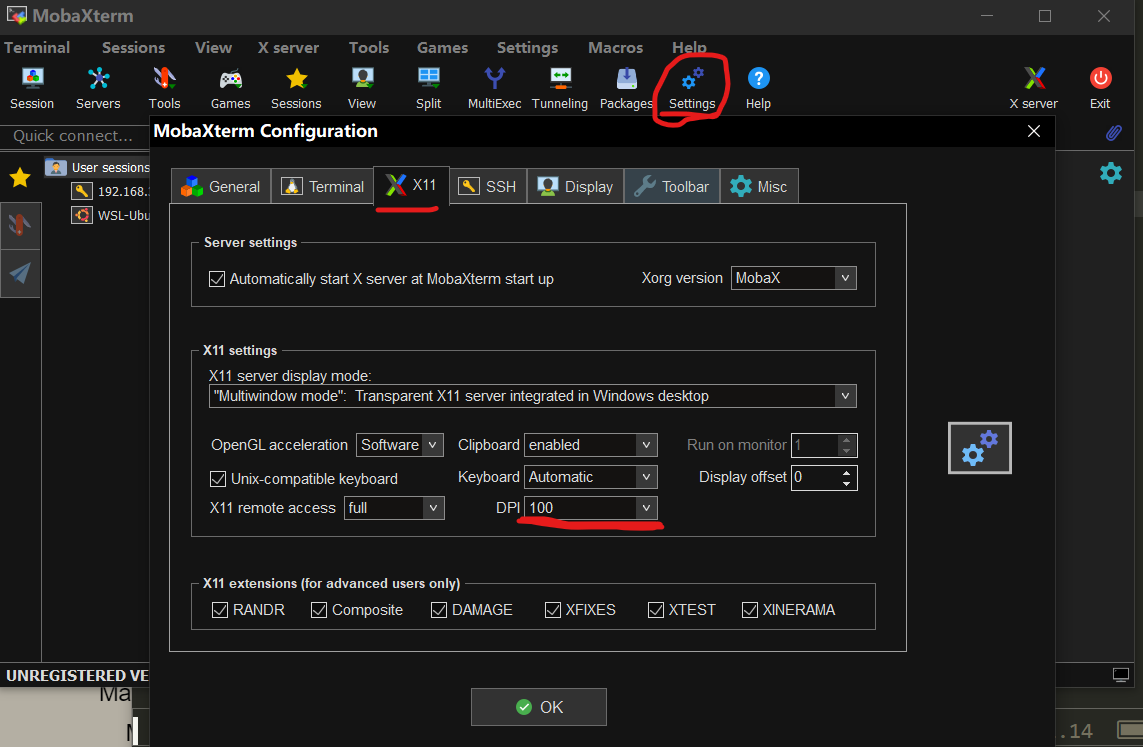The height and width of the screenshot is (747, 1143).
Task: Select the User sessions tree item
Action: 97,168
